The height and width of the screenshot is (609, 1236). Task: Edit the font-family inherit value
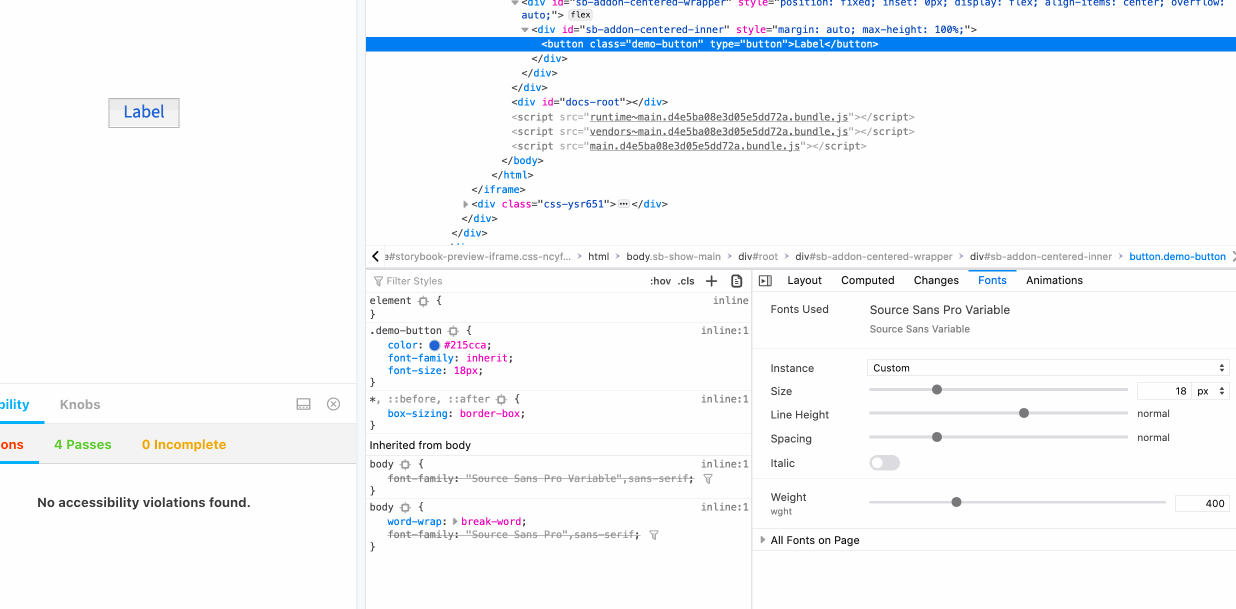[485, 358]
